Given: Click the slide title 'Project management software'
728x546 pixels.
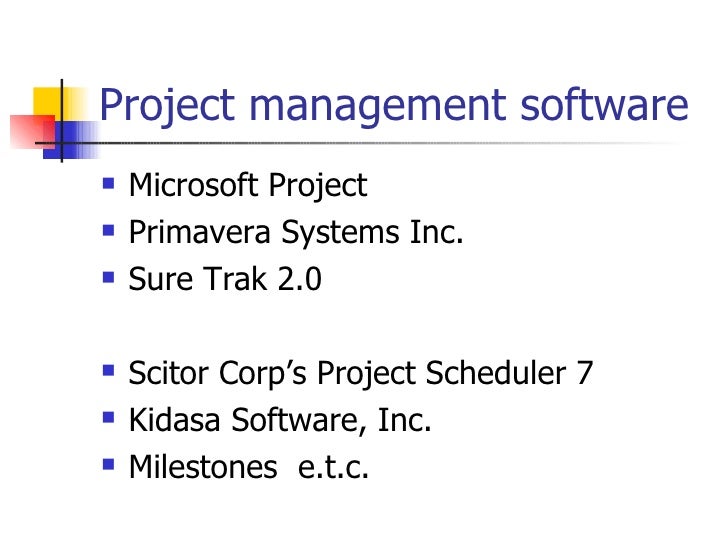Looking at the screenshot, I should pos(394,107).
